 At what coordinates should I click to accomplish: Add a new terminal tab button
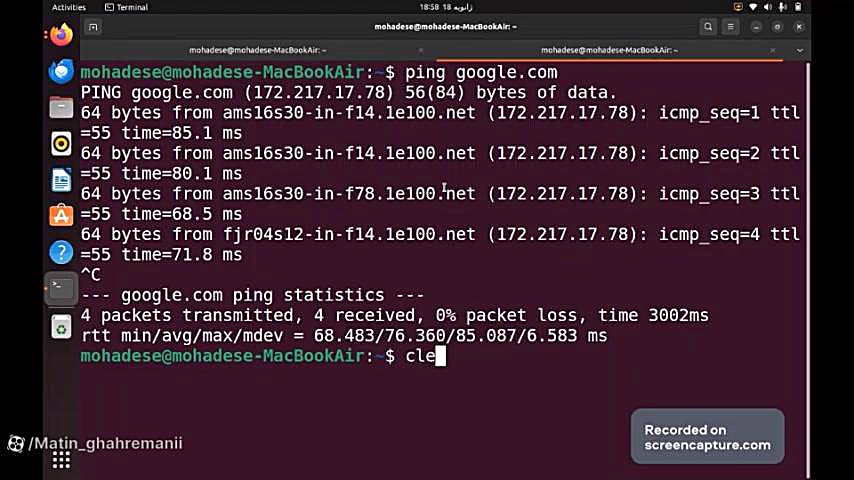[x=93, y=27]
